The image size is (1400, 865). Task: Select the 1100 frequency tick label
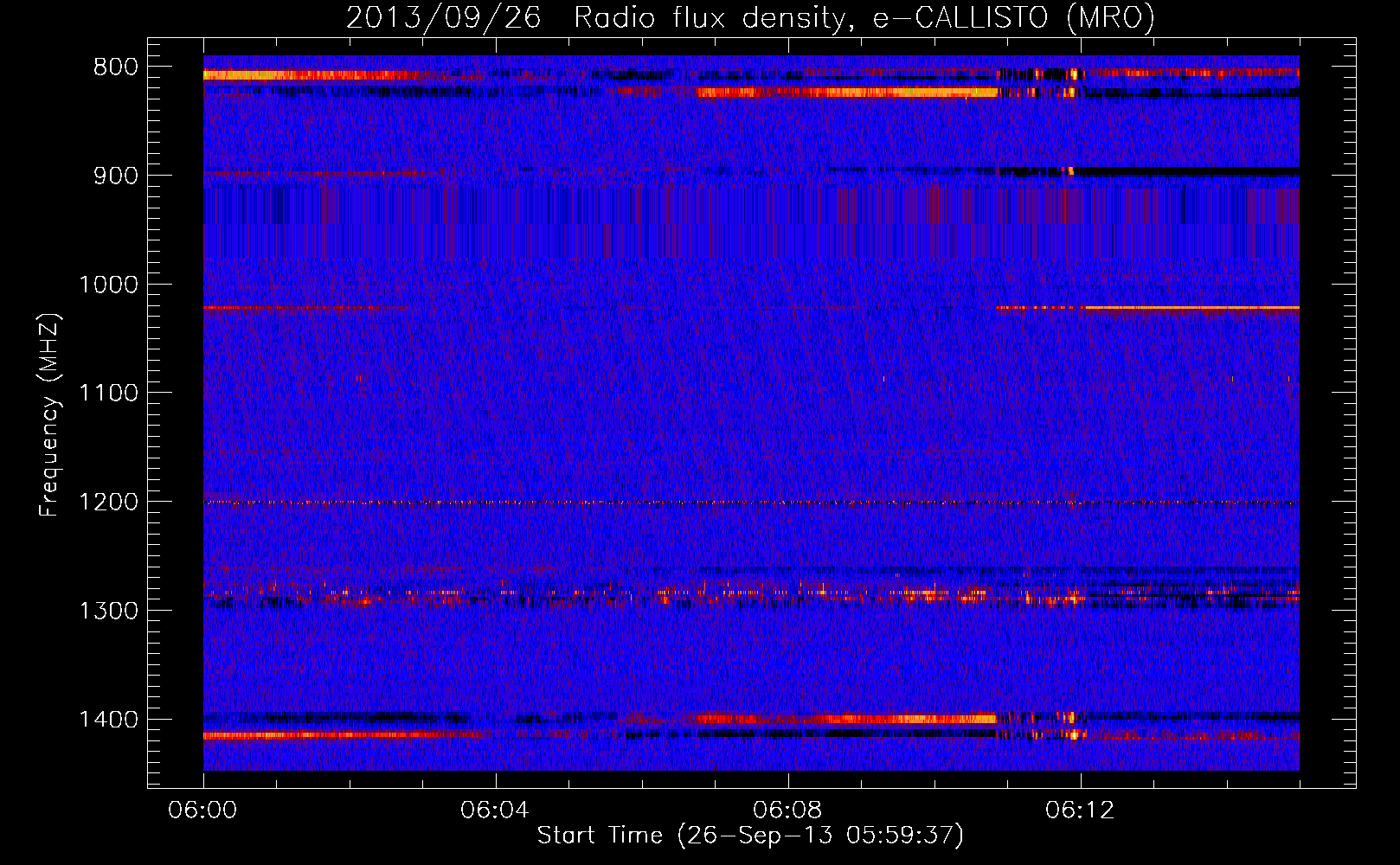109,394
